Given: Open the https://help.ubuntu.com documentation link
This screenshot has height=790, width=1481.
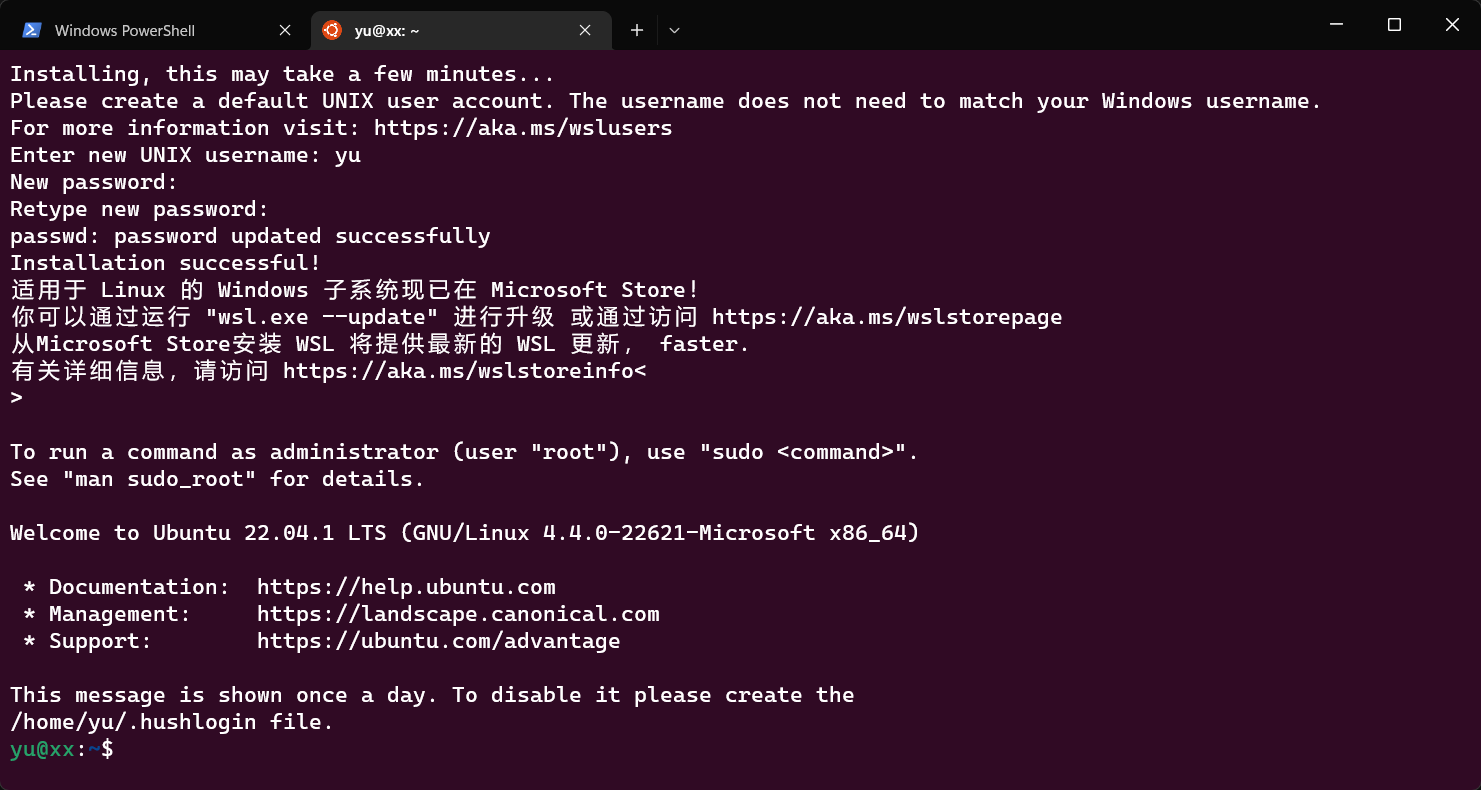Looking at the screenshot, I should (406, 587).
